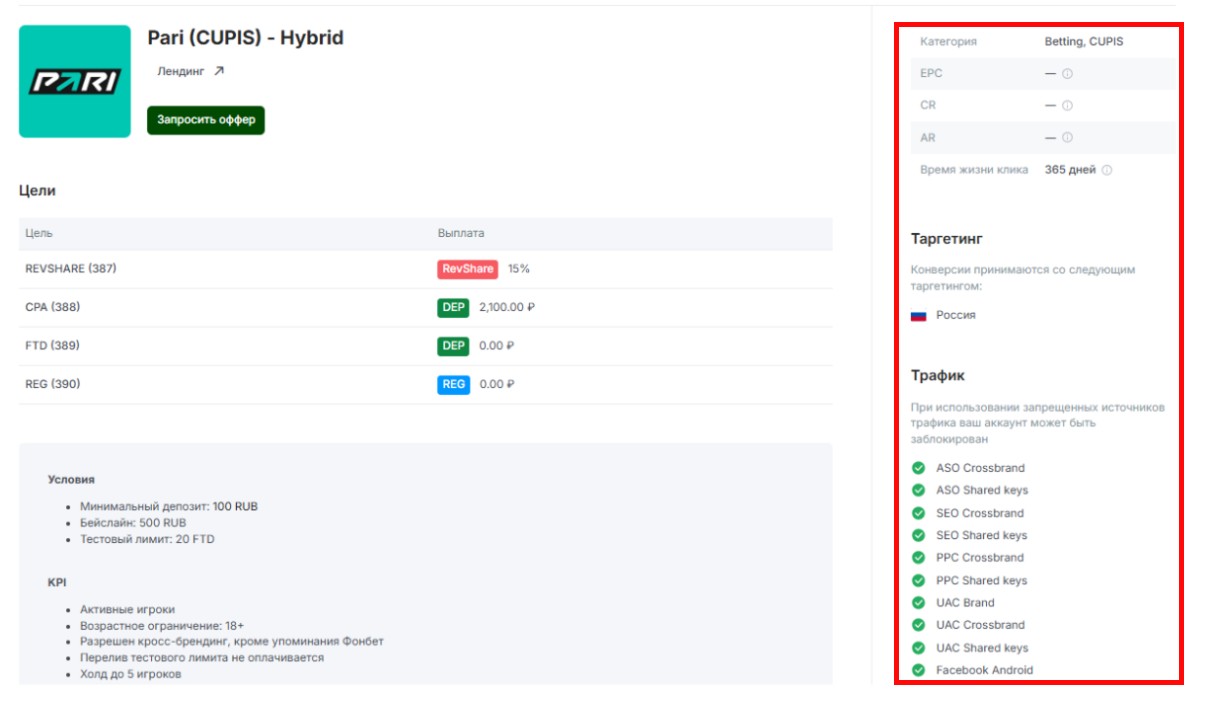Click the Трафик heading
This screenshot has width=1206, height=702.
pos(938,376)
